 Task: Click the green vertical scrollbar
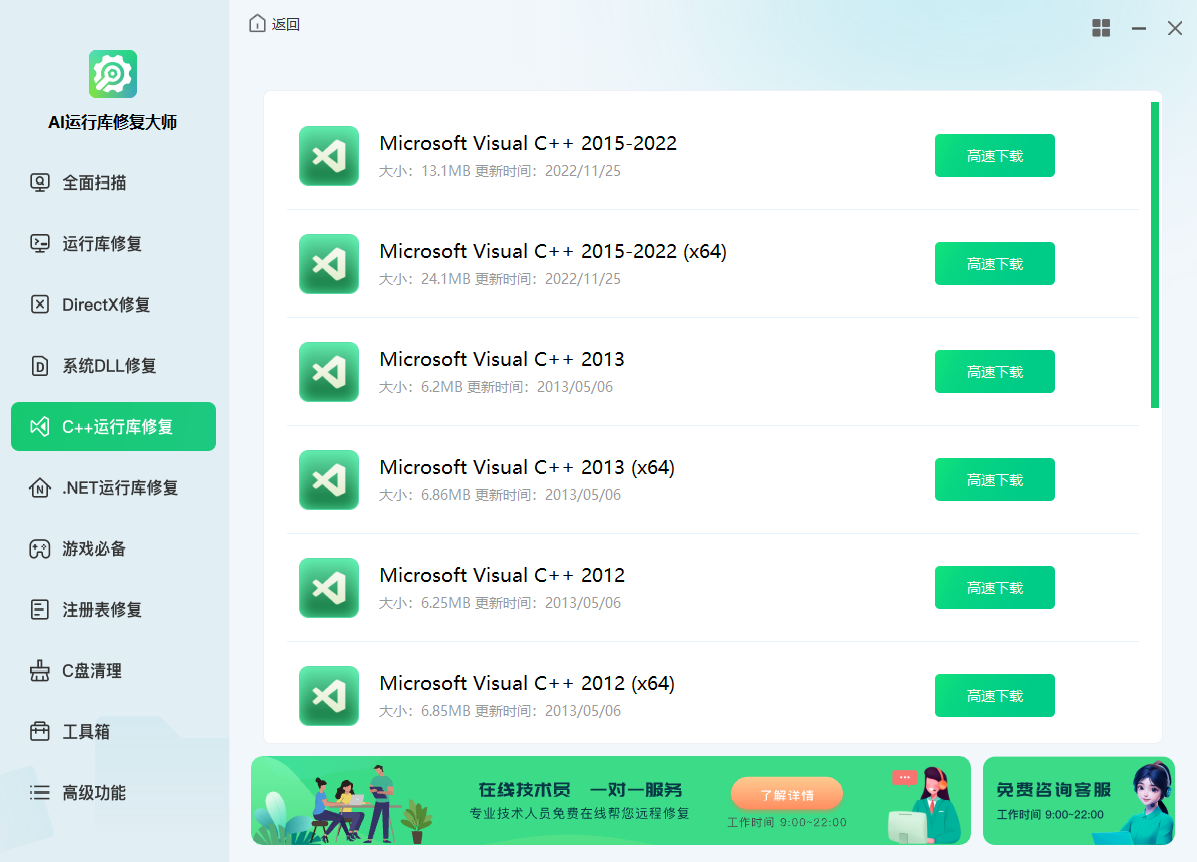[x=1155, y=255]
